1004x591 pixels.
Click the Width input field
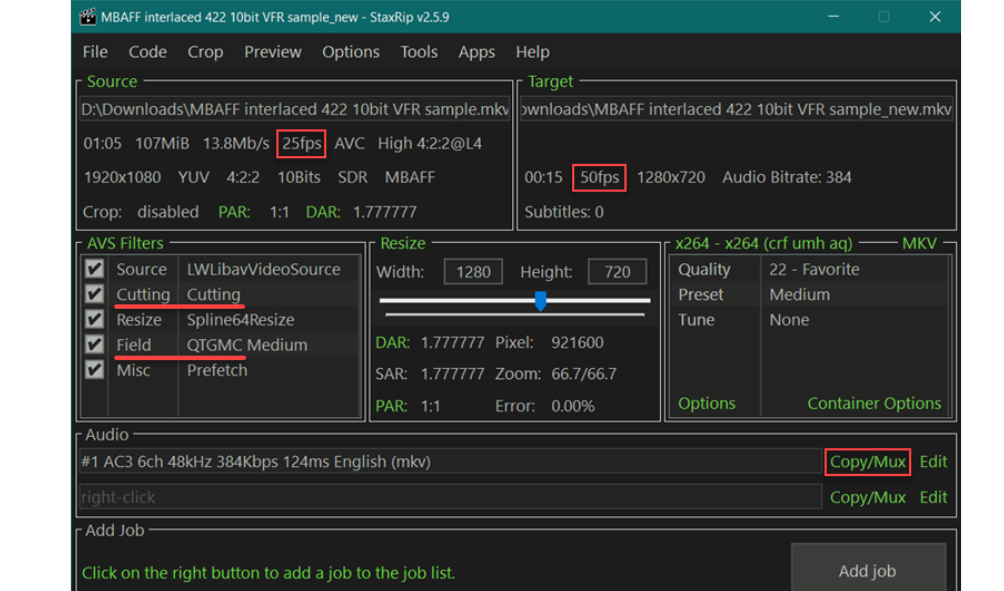(473, 272)
